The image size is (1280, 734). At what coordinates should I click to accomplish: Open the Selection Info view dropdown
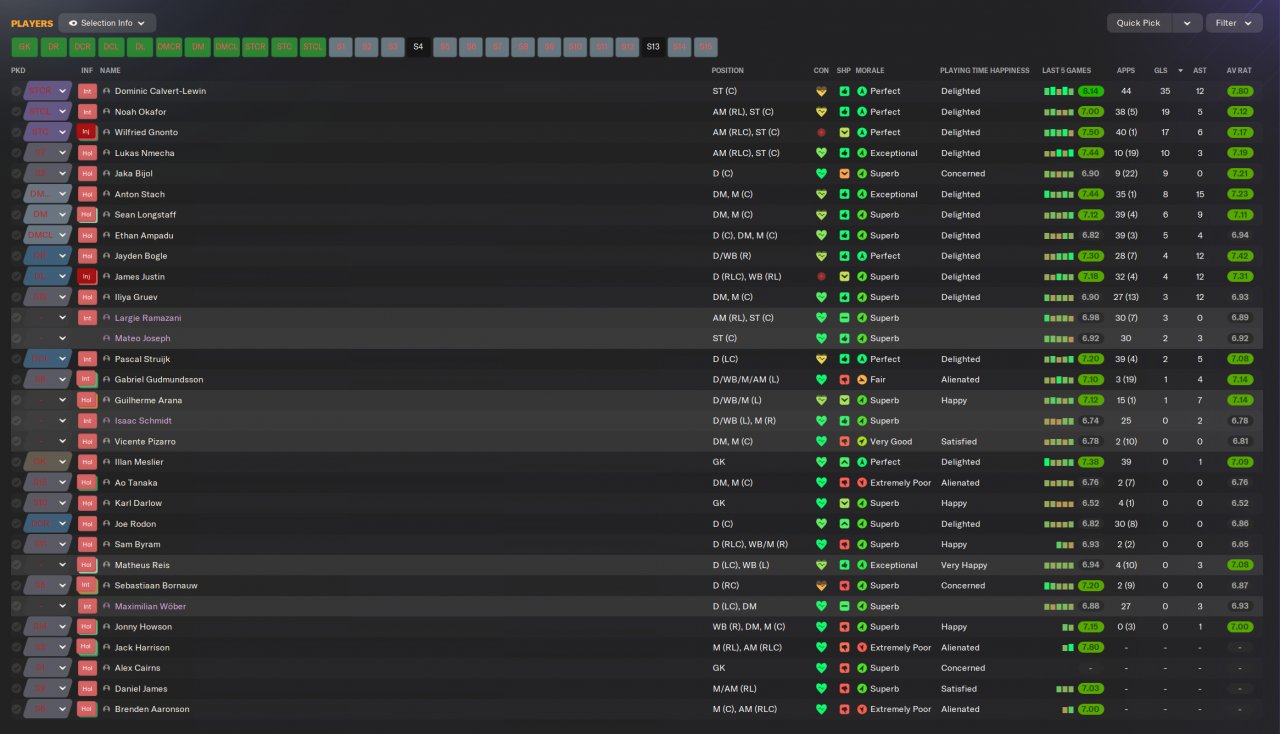point(107,23)
